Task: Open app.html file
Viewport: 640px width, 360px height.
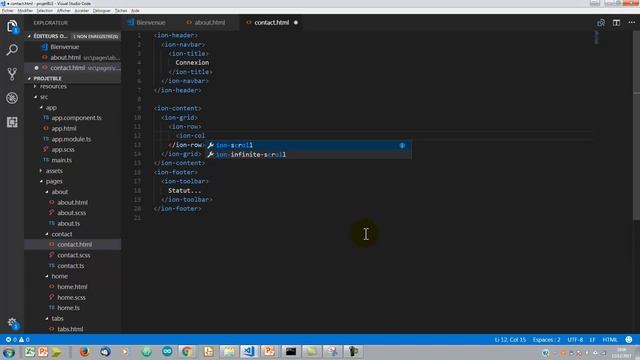Action: [x=64, y=129]
